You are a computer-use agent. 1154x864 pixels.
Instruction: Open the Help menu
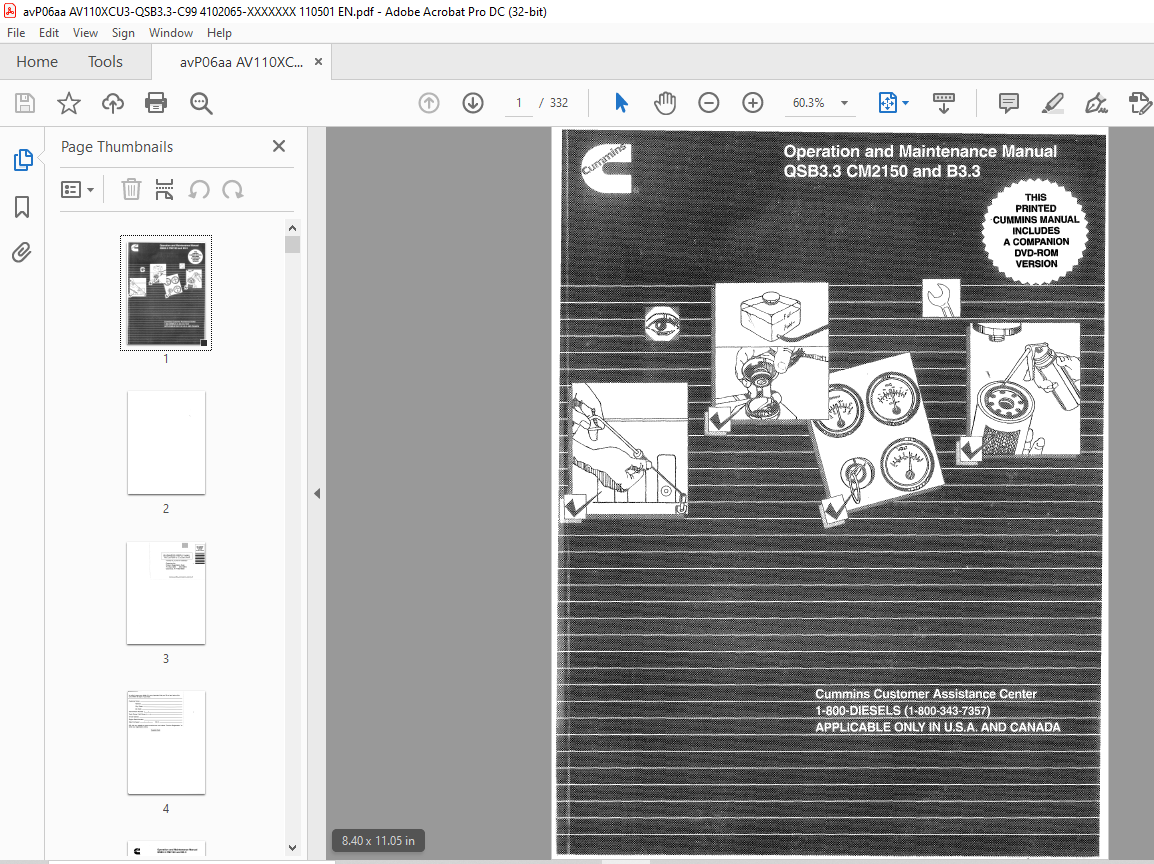click(x=219, y=33)
